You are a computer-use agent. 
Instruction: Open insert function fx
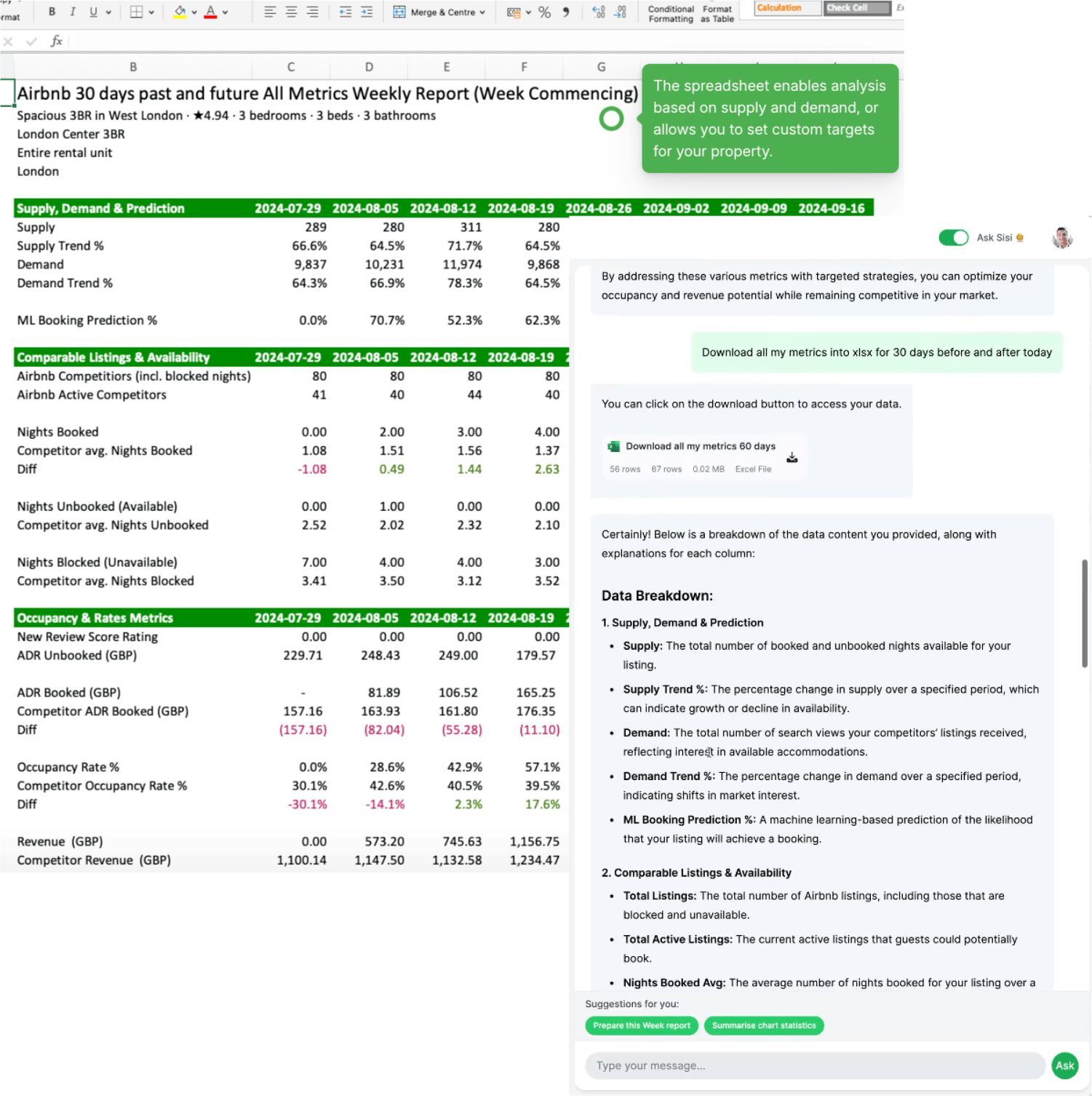click(x=56, y=41)
